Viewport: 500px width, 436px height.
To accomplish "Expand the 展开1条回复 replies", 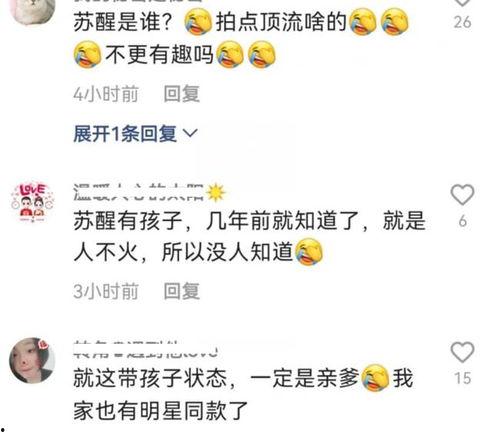I will pos(135,134).
